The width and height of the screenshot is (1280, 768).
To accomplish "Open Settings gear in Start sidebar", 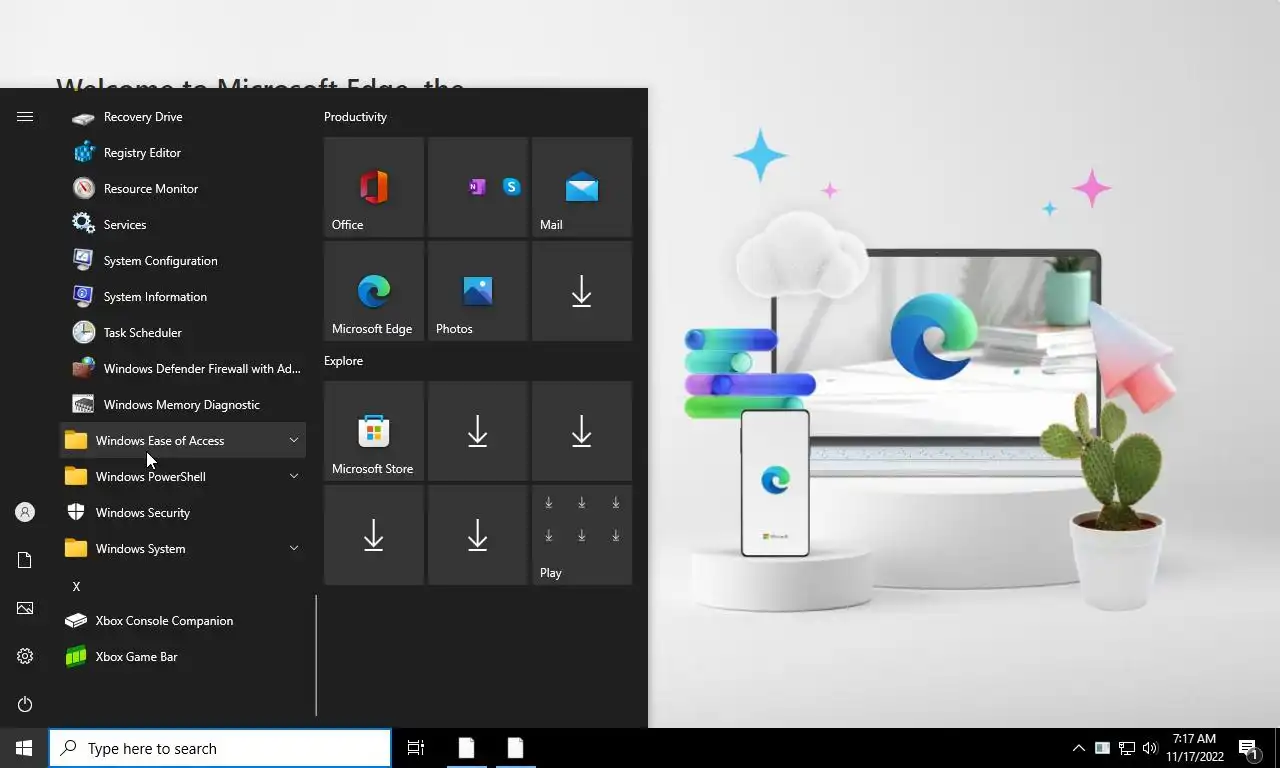I will pos(25,656).
